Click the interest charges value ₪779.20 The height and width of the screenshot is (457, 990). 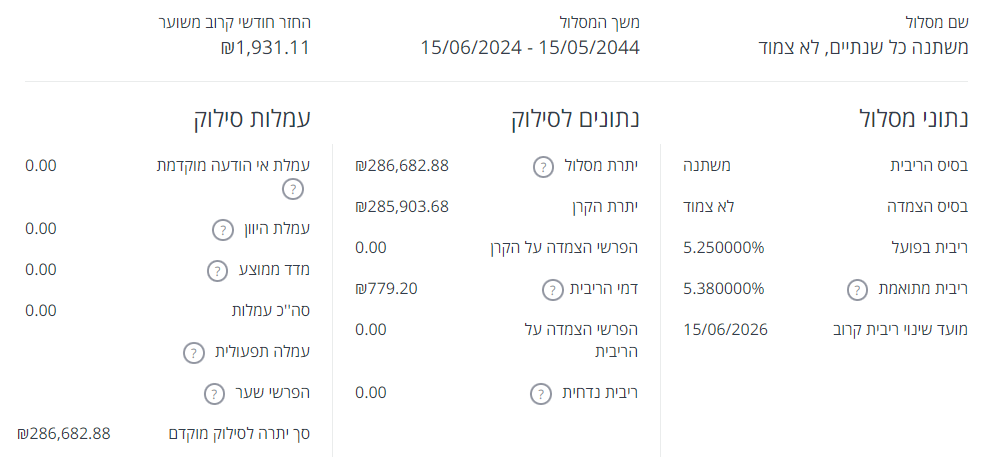tap(386, 289)
